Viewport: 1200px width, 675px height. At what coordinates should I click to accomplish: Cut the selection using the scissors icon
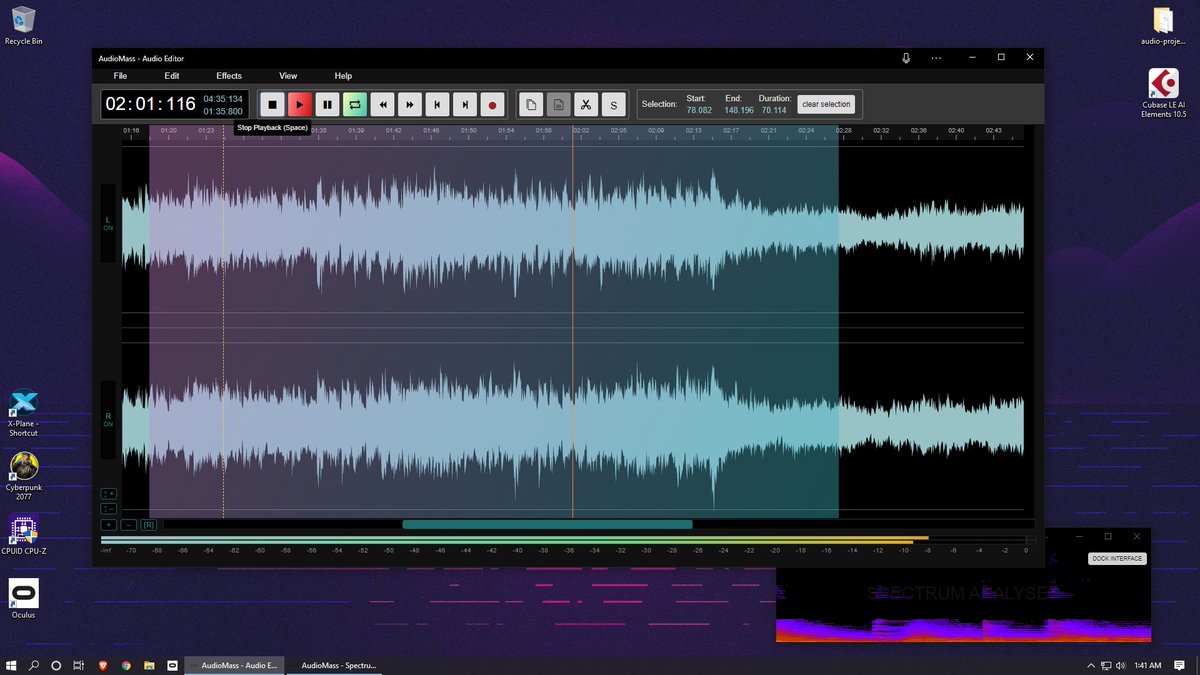[585, 104]
